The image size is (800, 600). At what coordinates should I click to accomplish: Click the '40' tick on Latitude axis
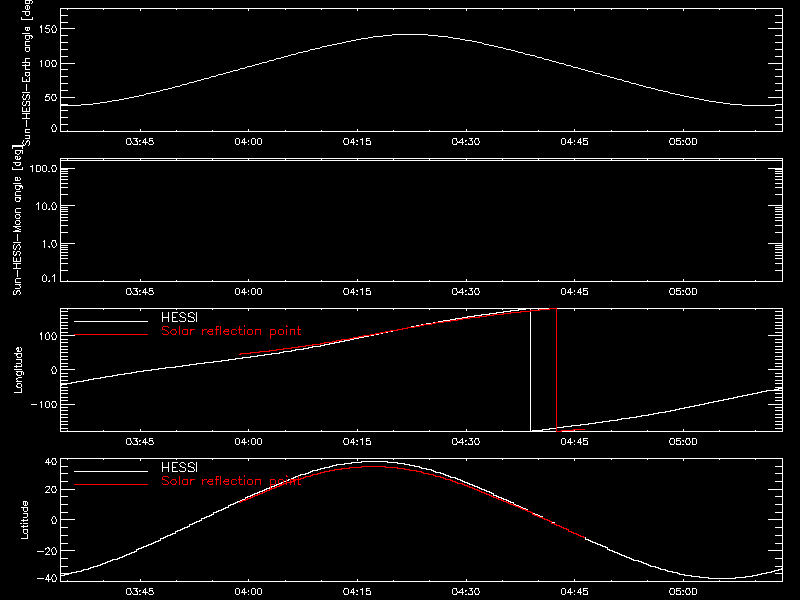[51, 462]
